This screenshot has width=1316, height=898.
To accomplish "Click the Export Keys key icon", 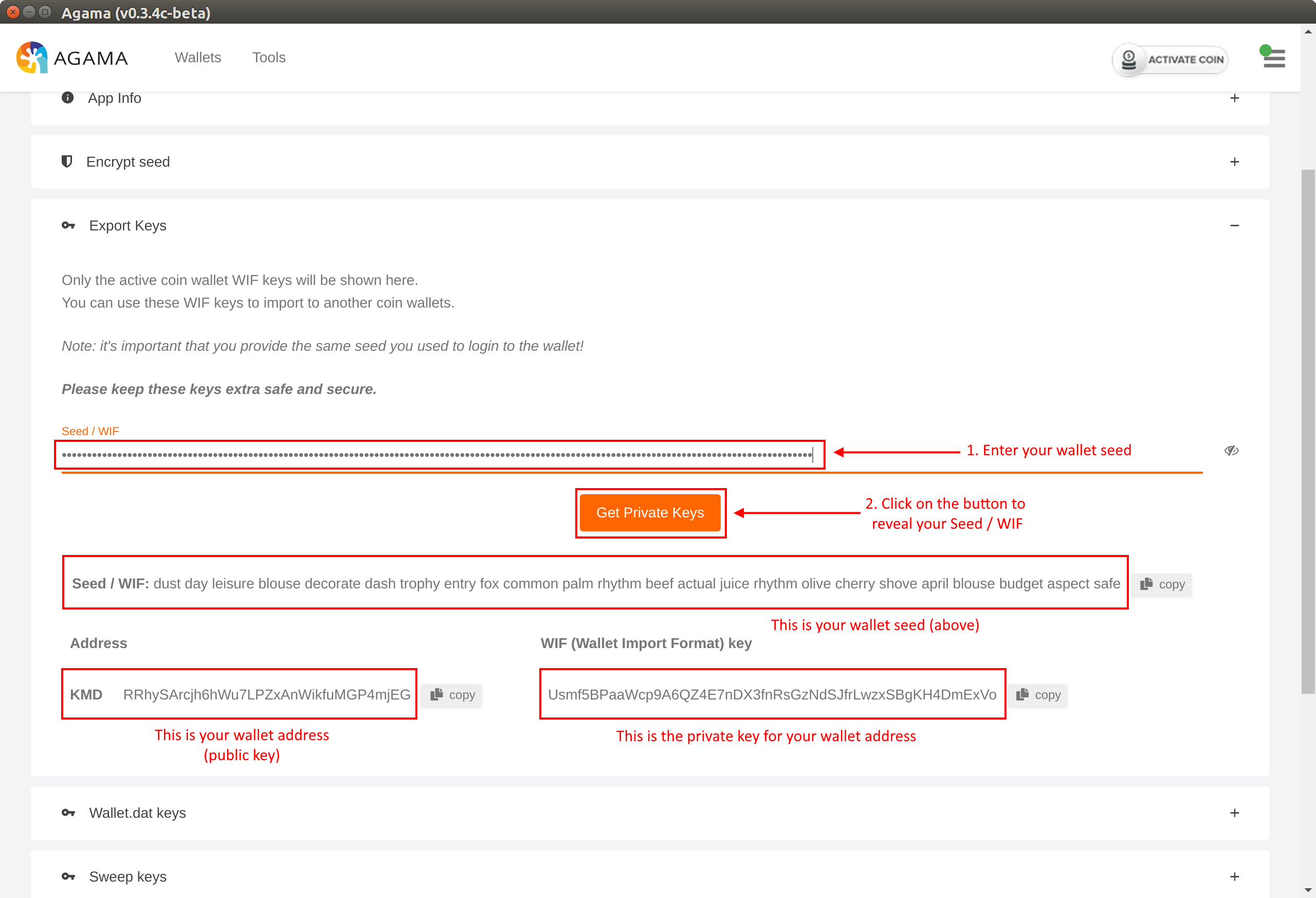I will coord(68,225).
